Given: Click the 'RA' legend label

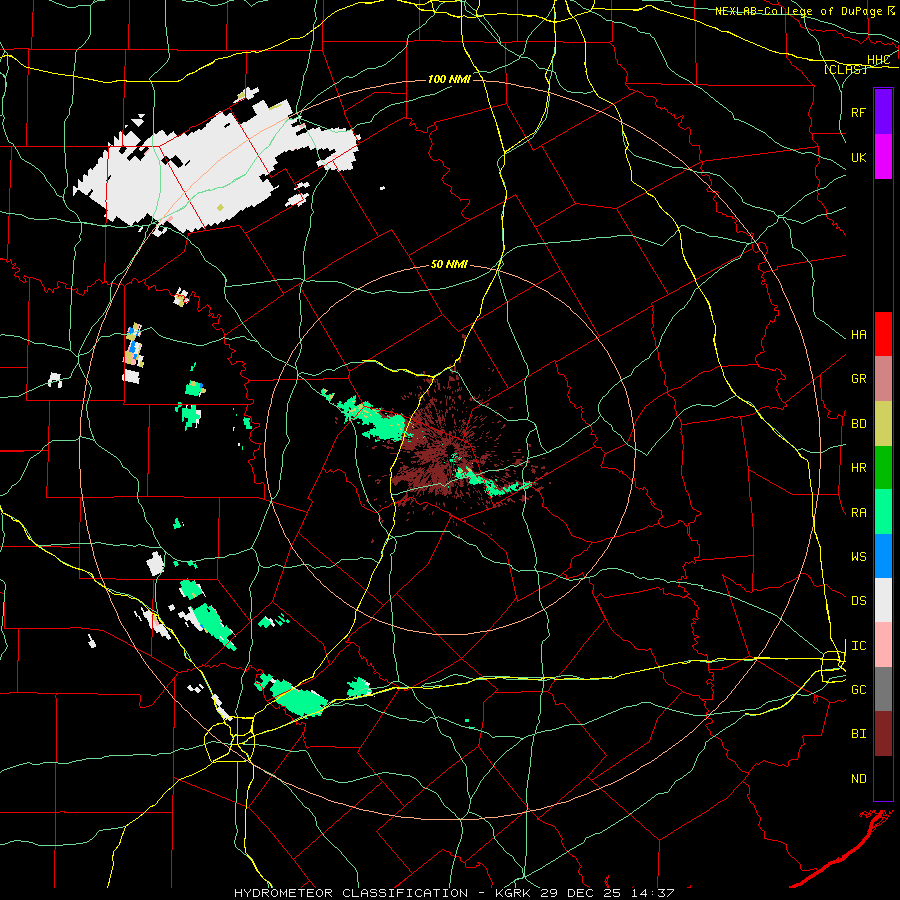Looking at the screenshot, I should point(859,512).
